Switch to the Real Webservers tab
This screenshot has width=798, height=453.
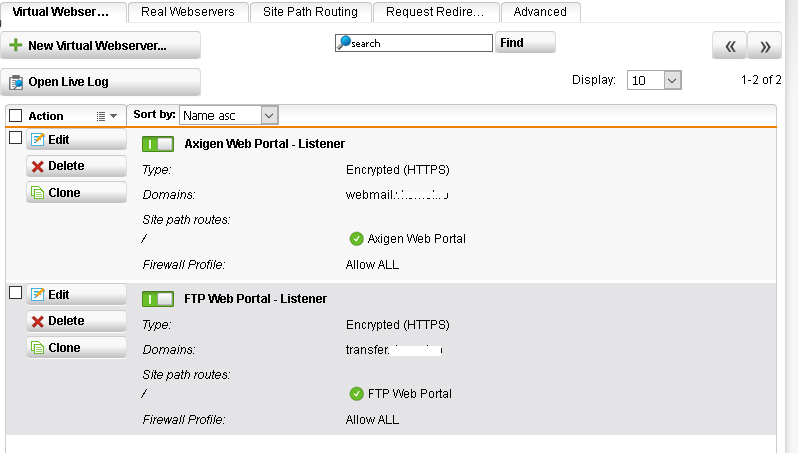[188, 12]
